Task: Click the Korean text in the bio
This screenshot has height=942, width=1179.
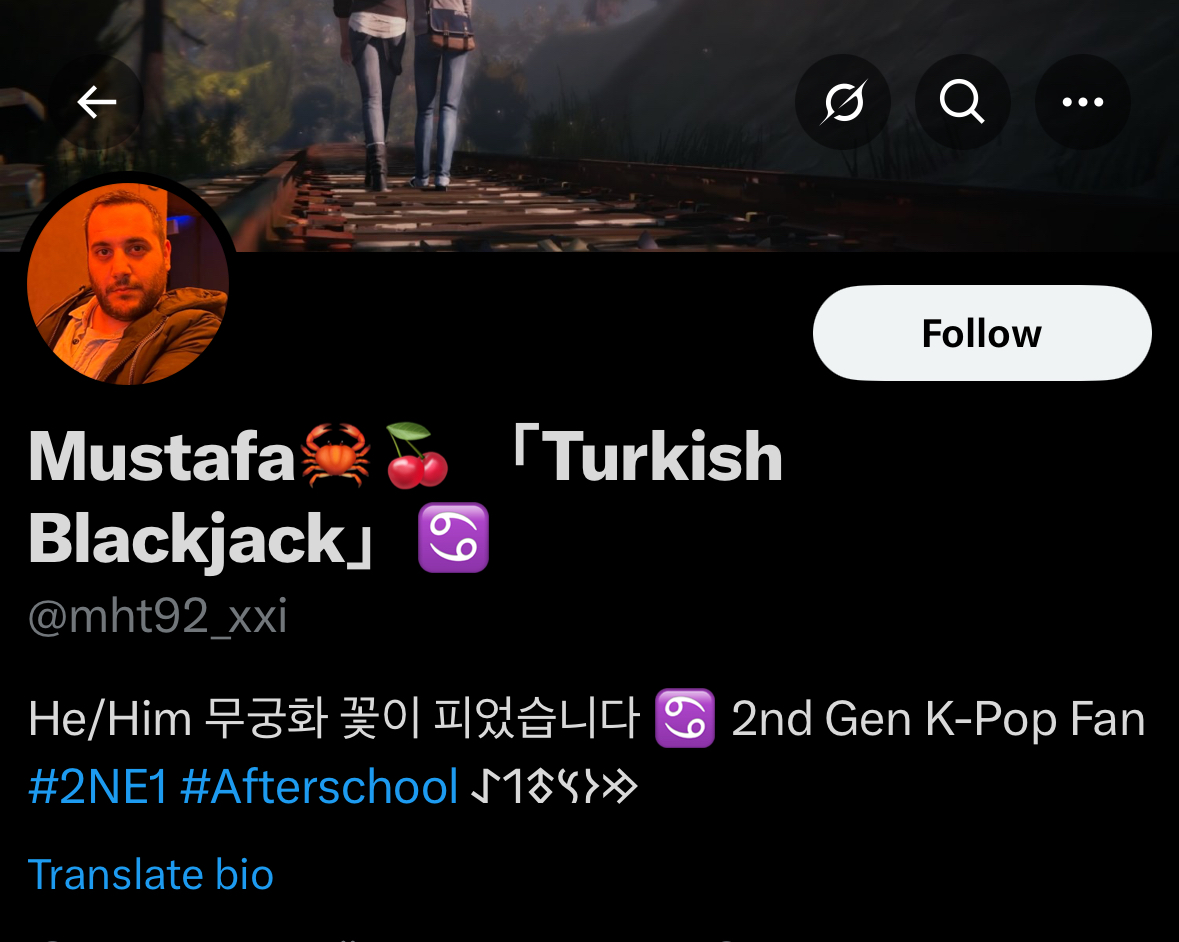Action: [x=422, y=719]
